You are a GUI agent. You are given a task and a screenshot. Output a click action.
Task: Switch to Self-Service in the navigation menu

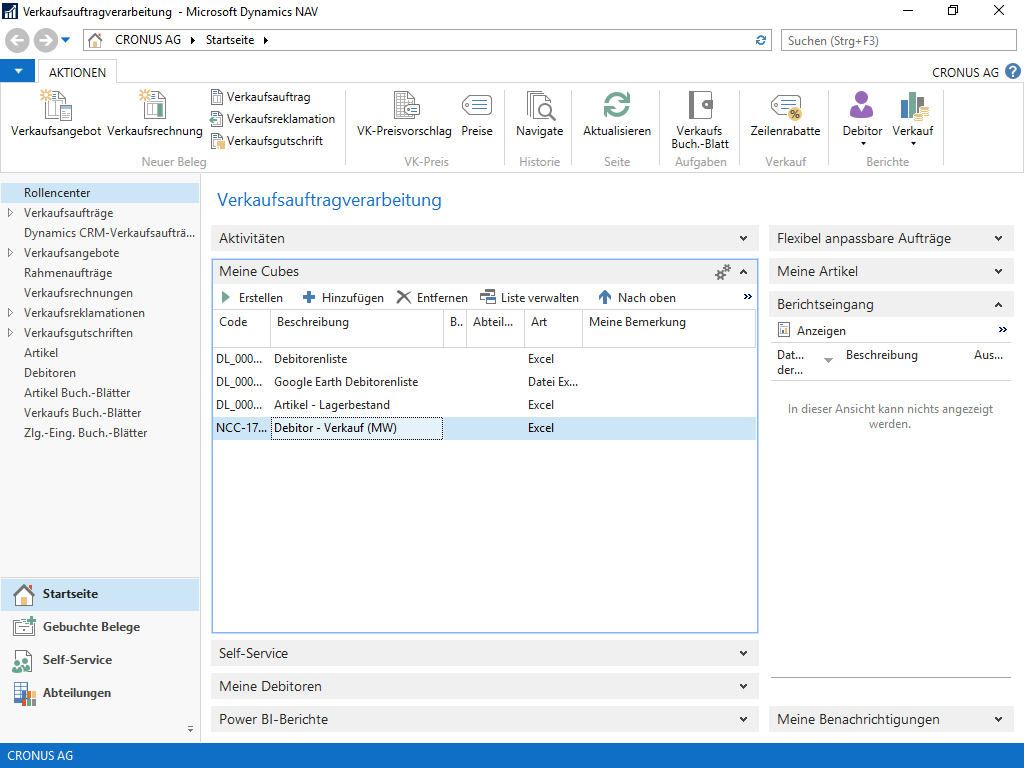click(x=100, y=660)
